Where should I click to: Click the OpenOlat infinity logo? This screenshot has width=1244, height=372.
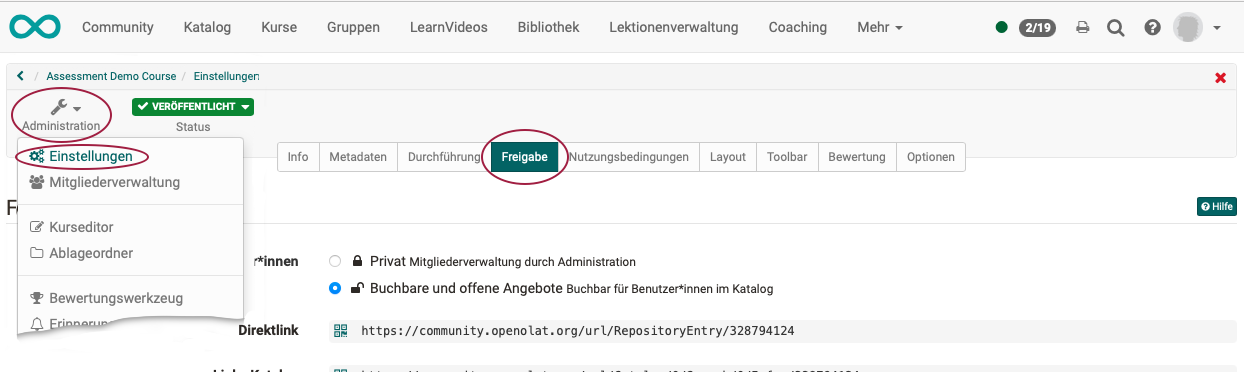tap(34, 27)
